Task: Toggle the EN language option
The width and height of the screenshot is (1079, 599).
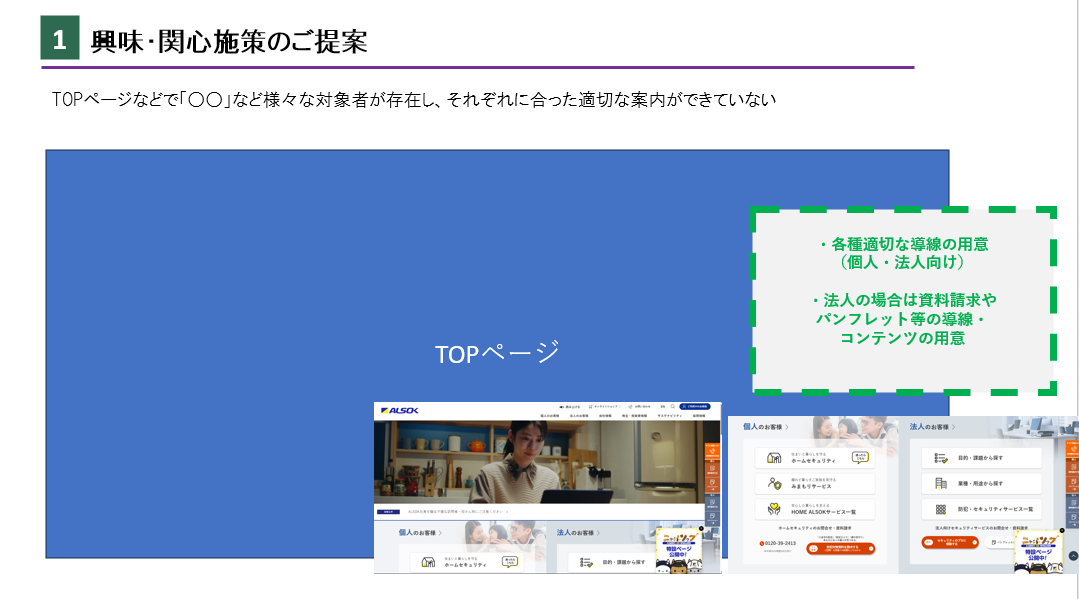Action: point(663,406)
